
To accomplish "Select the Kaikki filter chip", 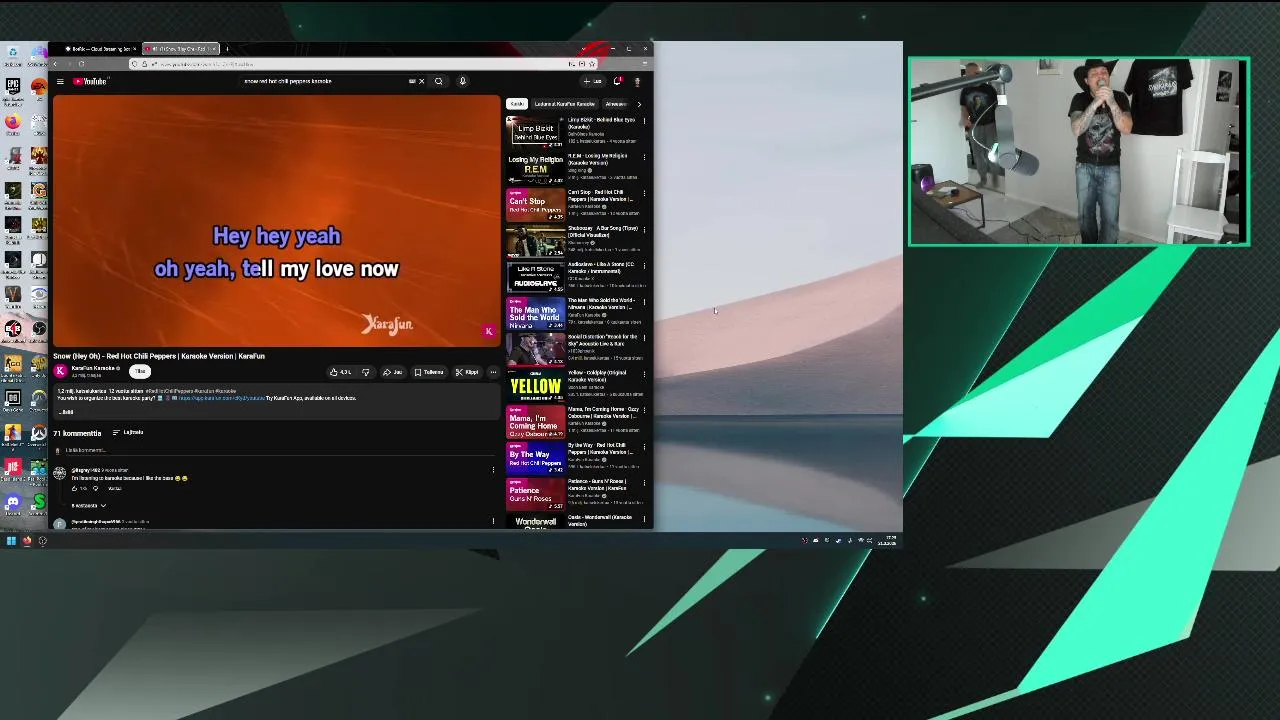I will coord(517,104).
